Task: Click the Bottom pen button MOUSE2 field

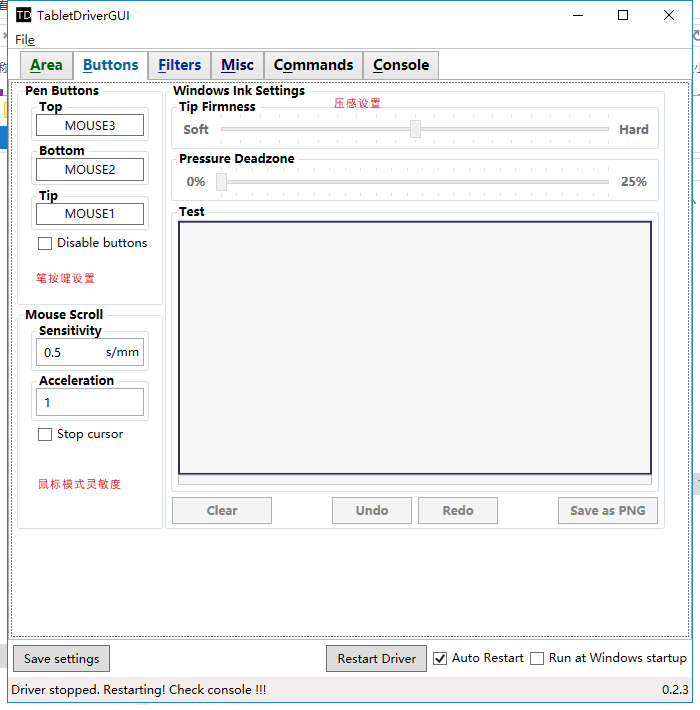Action: [x=90, y=170]
